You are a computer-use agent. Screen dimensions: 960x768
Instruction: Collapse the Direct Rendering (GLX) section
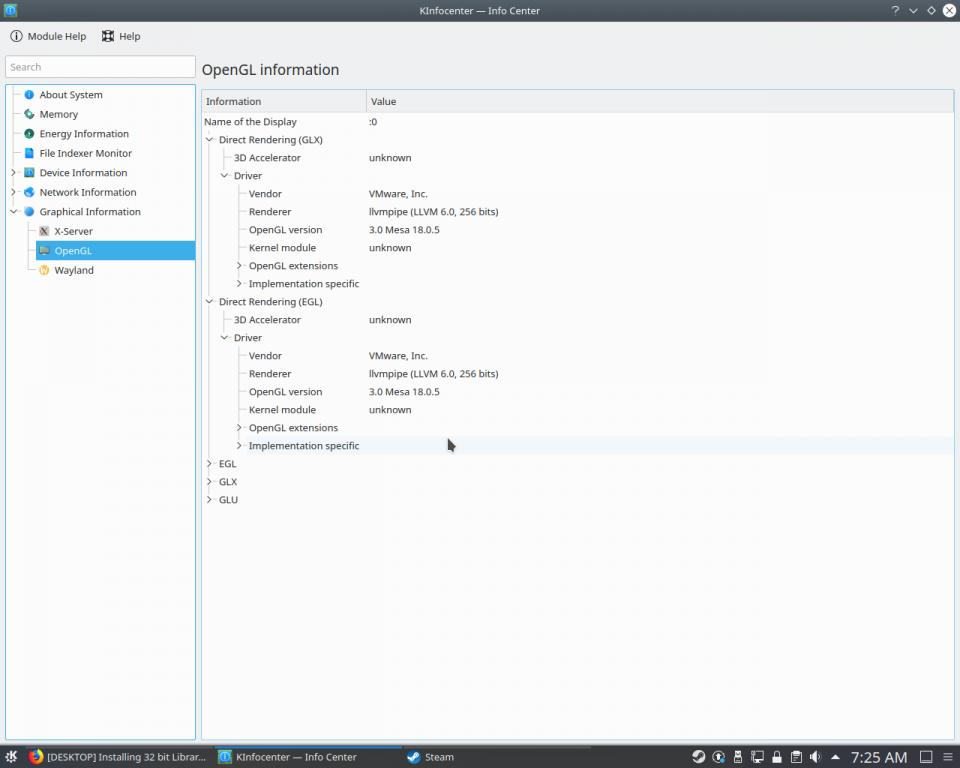210,140
